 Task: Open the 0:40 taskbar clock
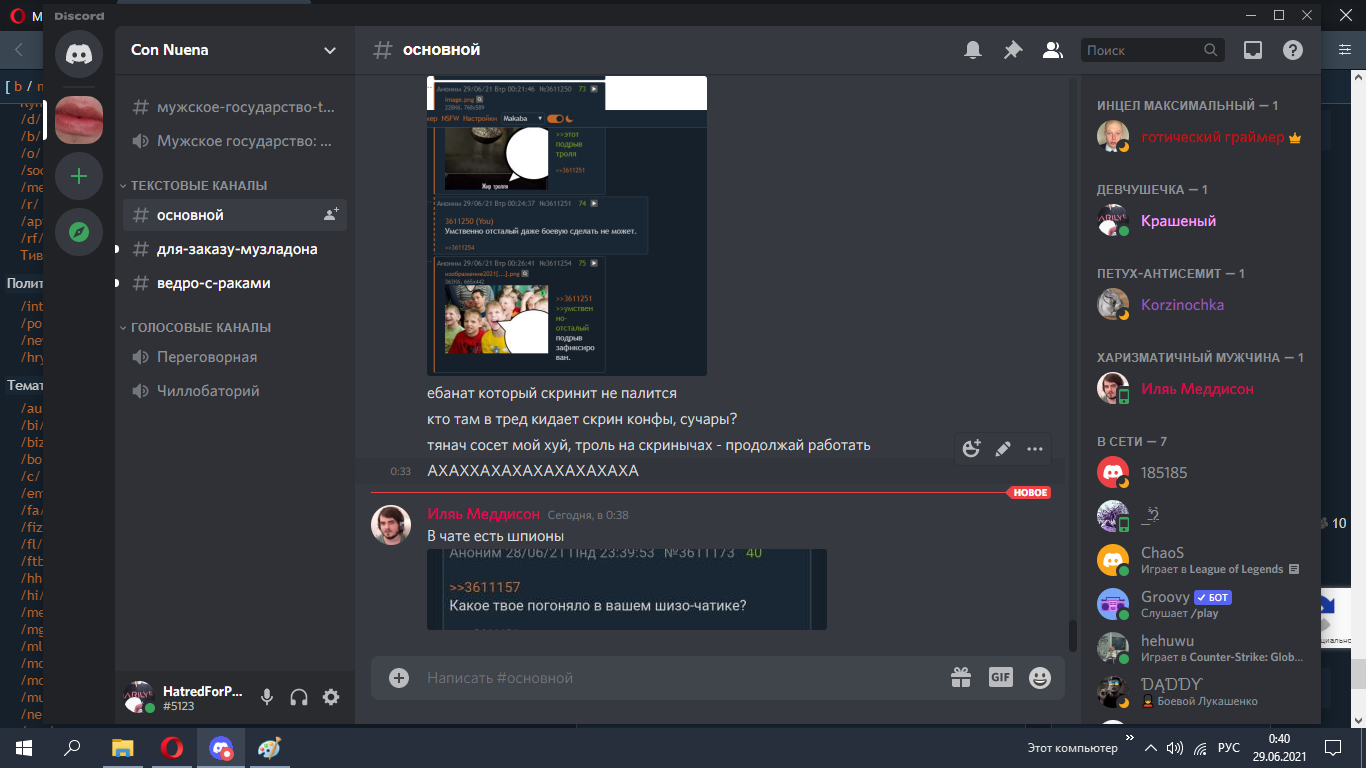(1279, 748)
